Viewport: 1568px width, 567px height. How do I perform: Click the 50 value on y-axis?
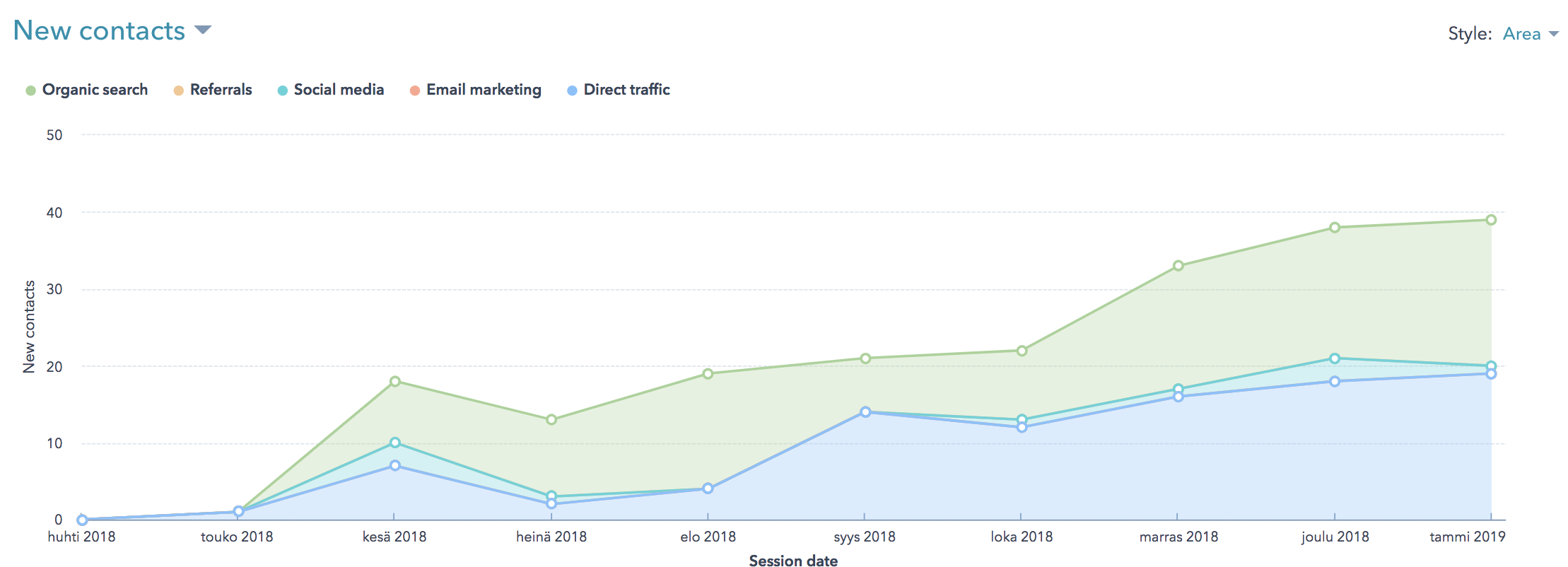(x=54, y=135)
